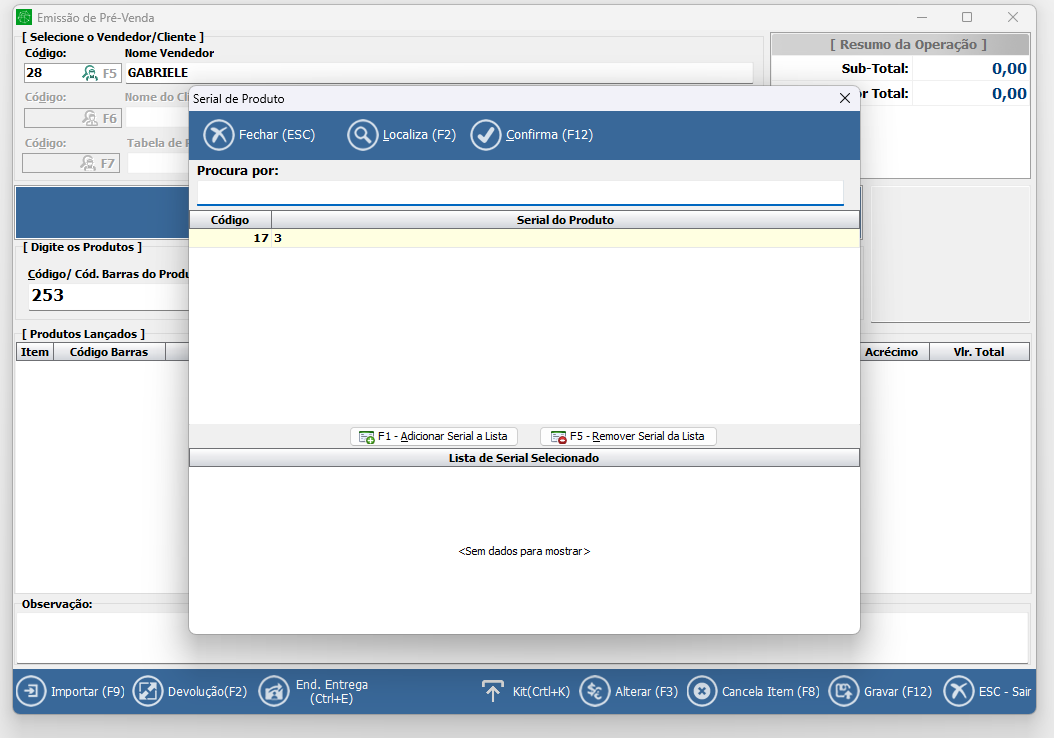Click Importar (F9) icon in bottom bar
The image size is (1054, 738).
click(x=31, y=691)
